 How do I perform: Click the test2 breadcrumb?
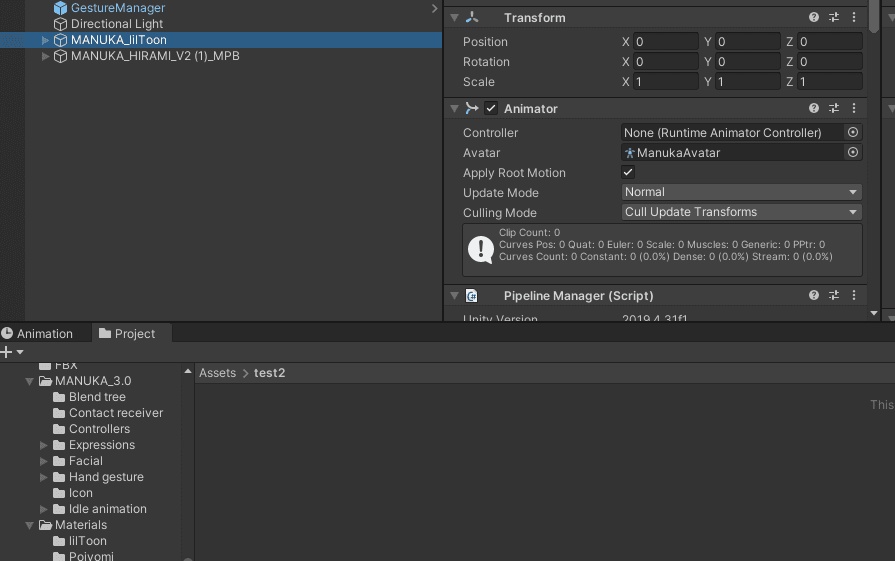269,373
